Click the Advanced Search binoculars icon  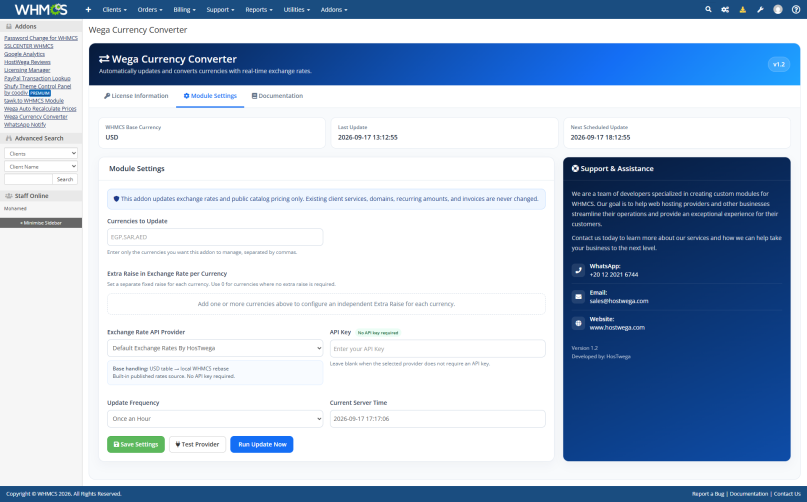point(9,138)
